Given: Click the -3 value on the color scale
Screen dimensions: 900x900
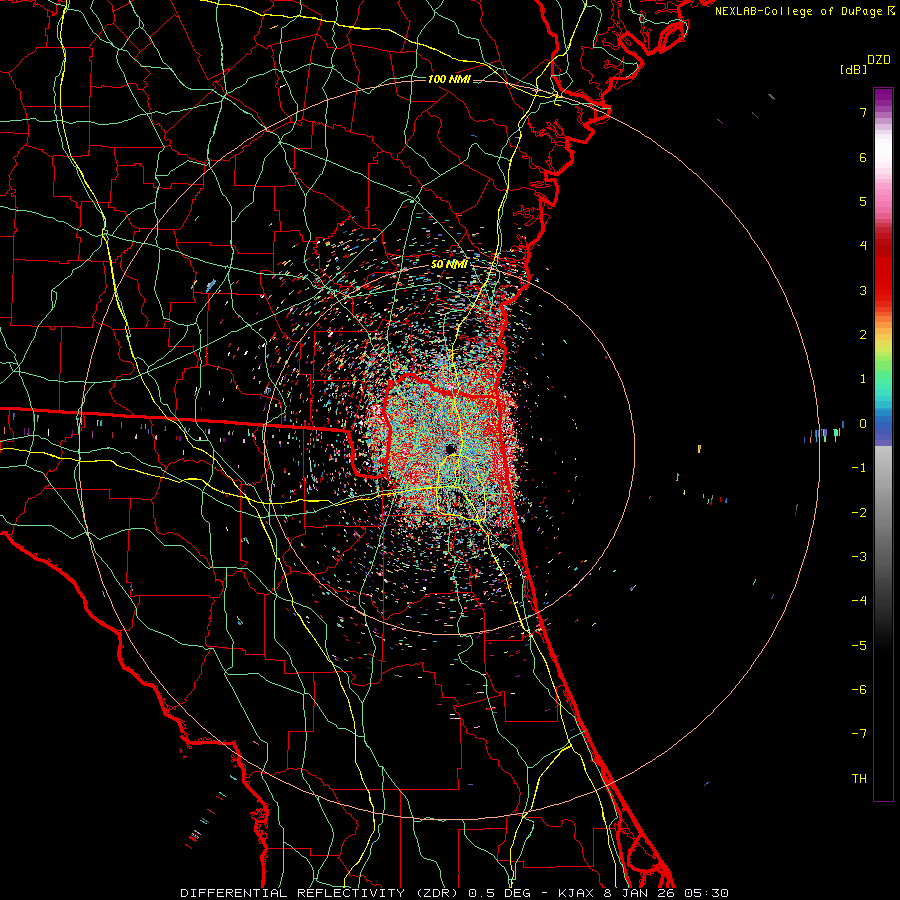Looking at the screenshot, I should point(859,557).
